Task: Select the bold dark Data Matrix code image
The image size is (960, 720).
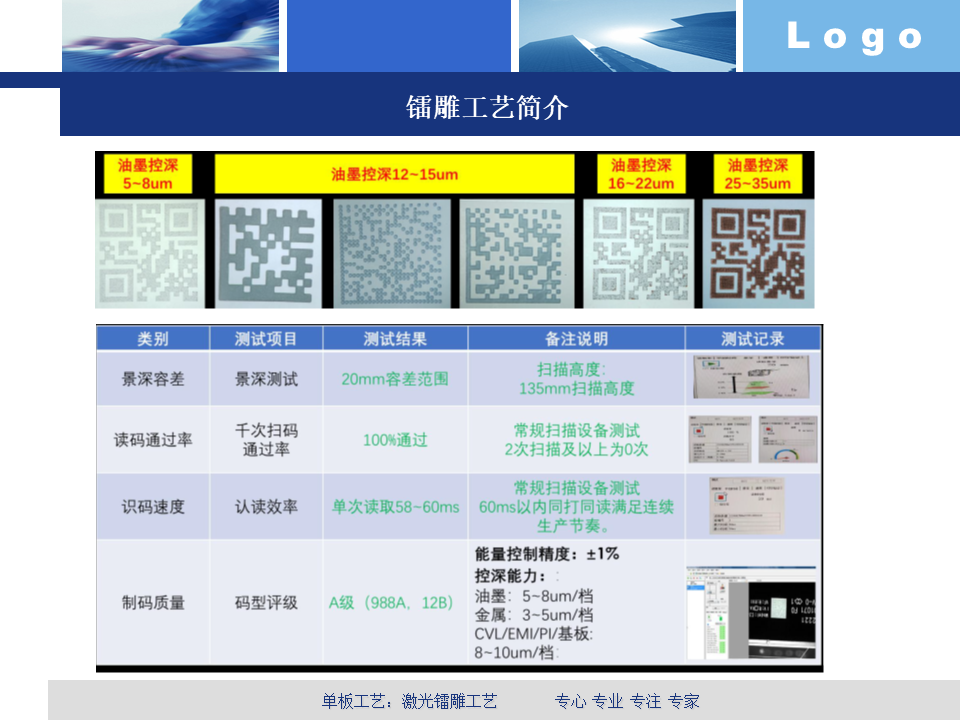Action: (x=268, y=253)
